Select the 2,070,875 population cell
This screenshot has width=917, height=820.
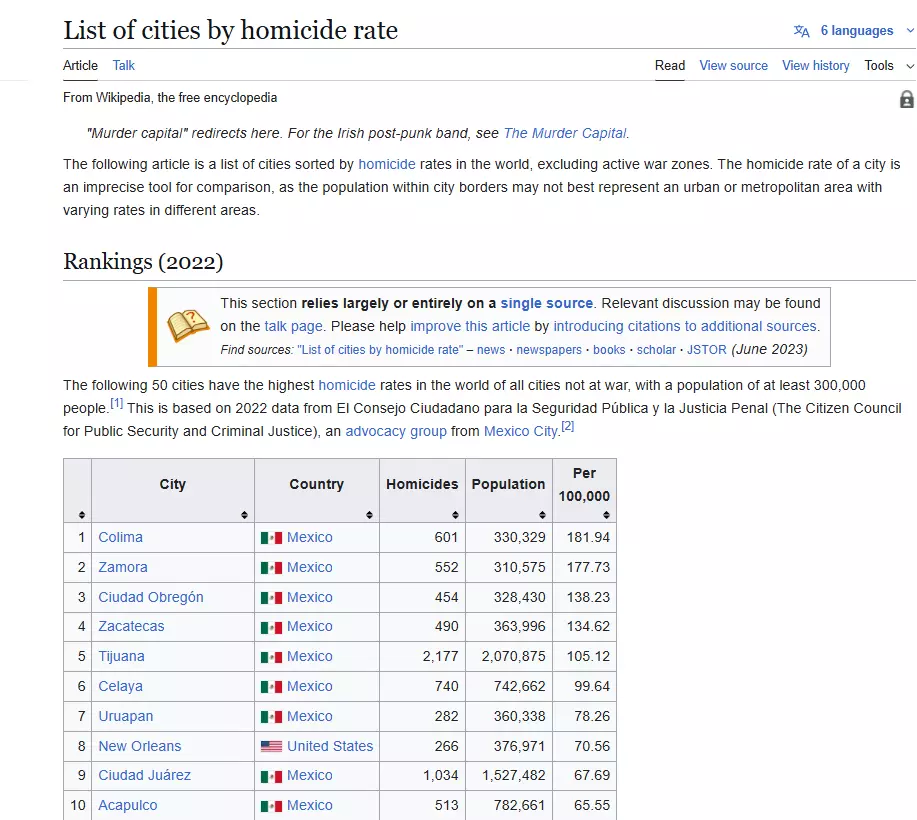coord(509,656)
